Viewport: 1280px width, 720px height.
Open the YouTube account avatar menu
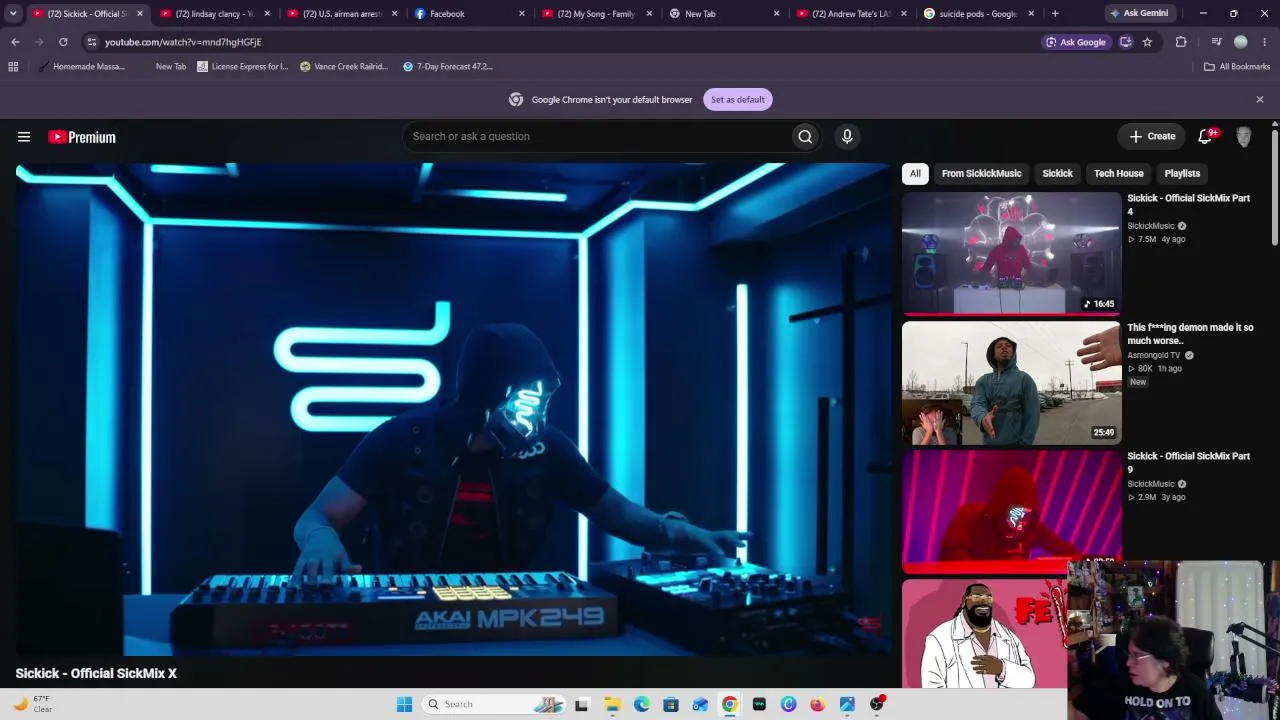point(1244,137)
